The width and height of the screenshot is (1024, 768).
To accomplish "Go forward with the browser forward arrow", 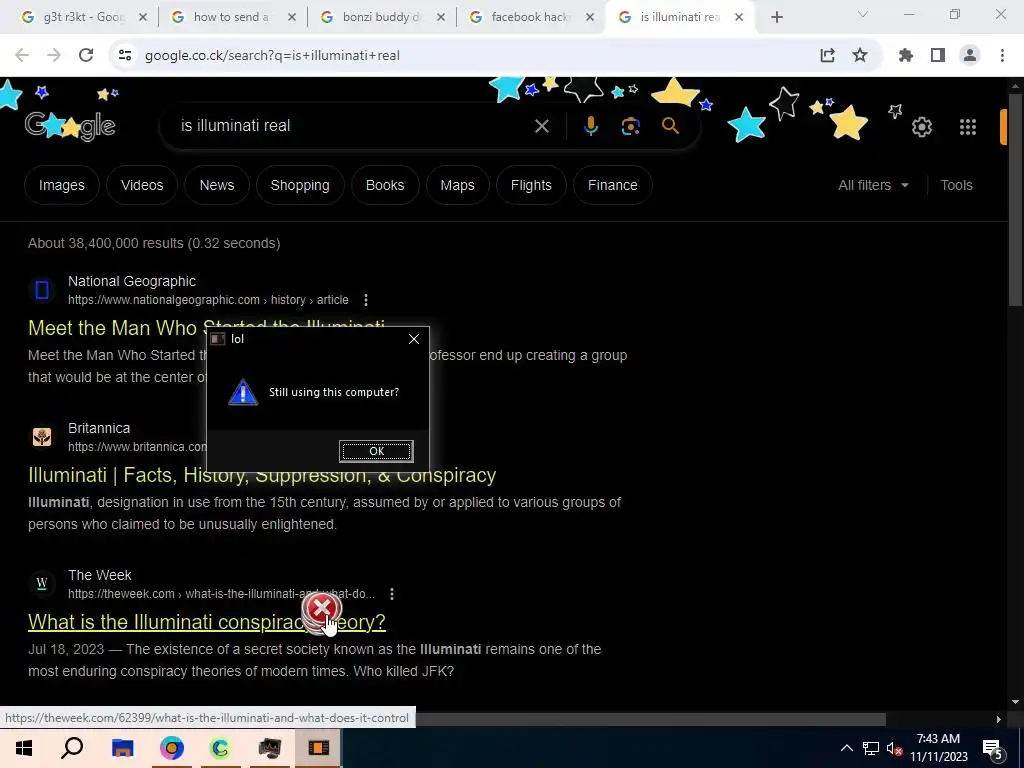I will 54,56.
